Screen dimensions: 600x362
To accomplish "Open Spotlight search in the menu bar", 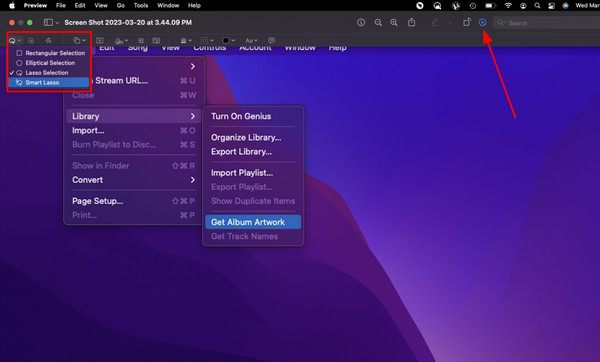I will 537,6.
